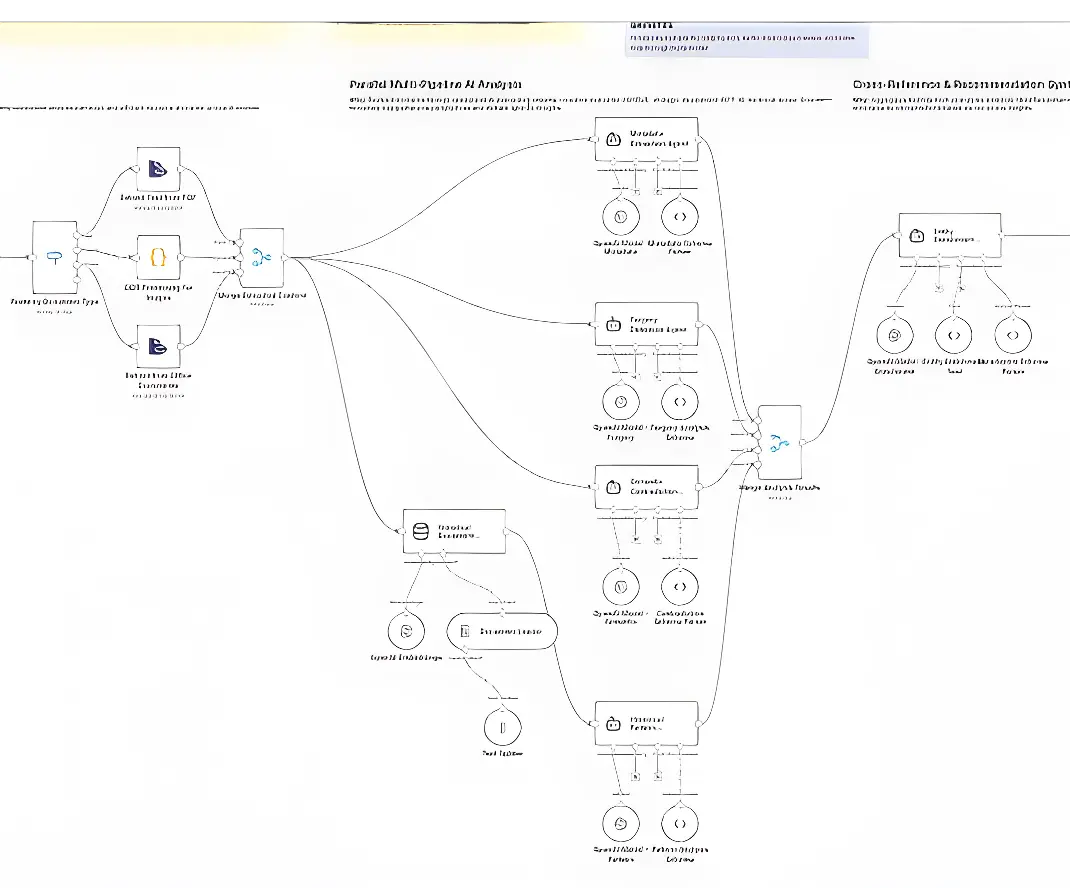
Task: Open the rightmost agent node after Merge Analysis
Action: click(x=949, y=235)
